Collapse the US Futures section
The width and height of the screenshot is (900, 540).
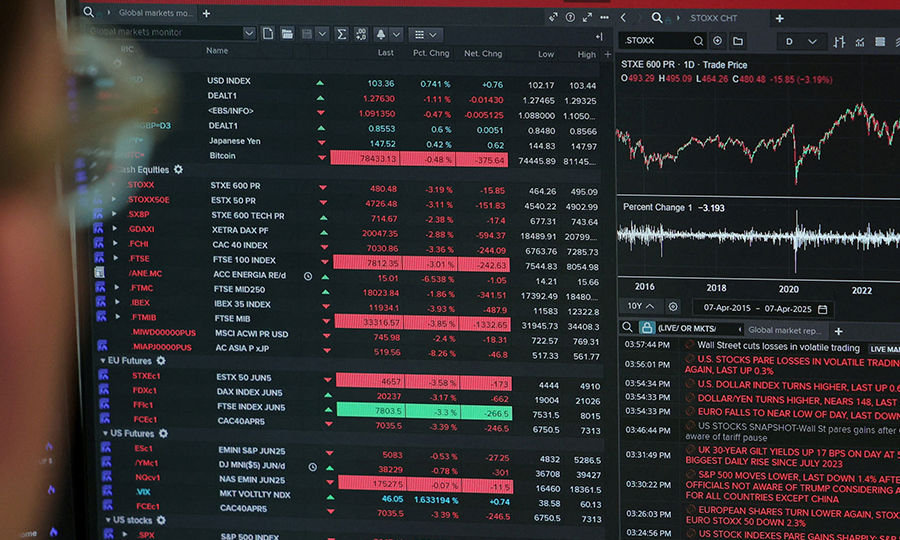pos(105,433)
